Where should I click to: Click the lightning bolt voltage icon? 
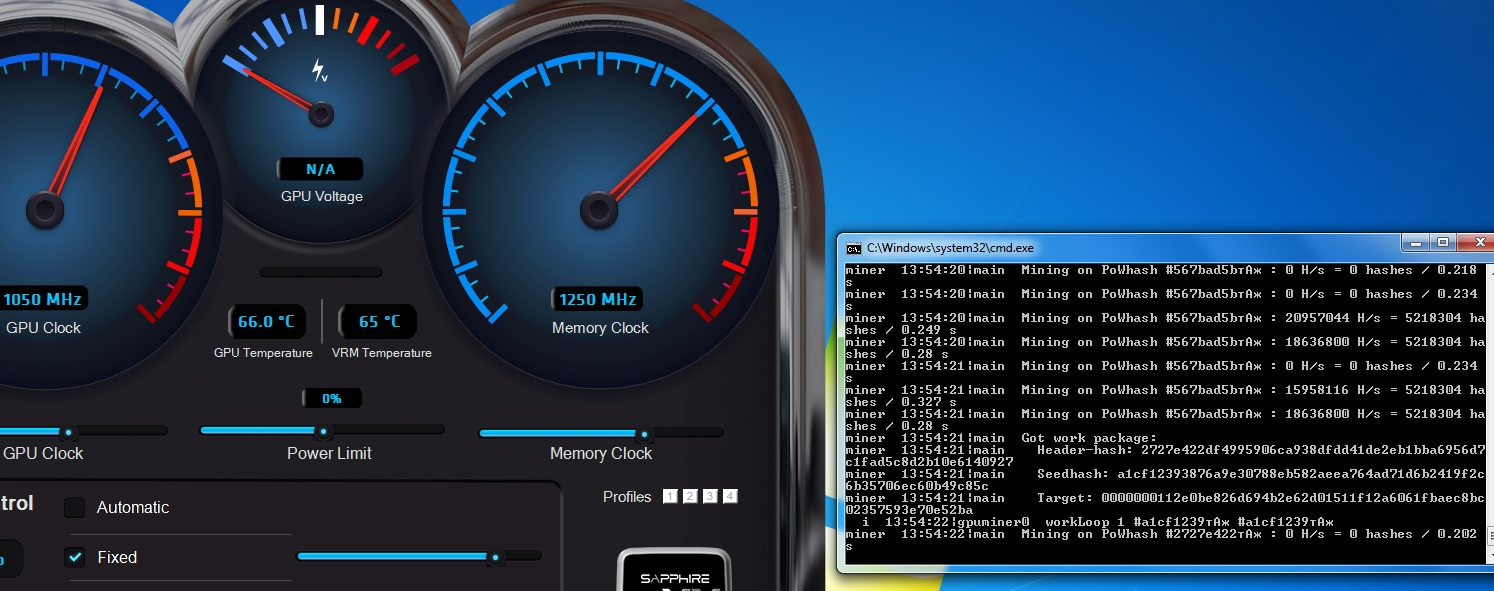coord(319,70)
